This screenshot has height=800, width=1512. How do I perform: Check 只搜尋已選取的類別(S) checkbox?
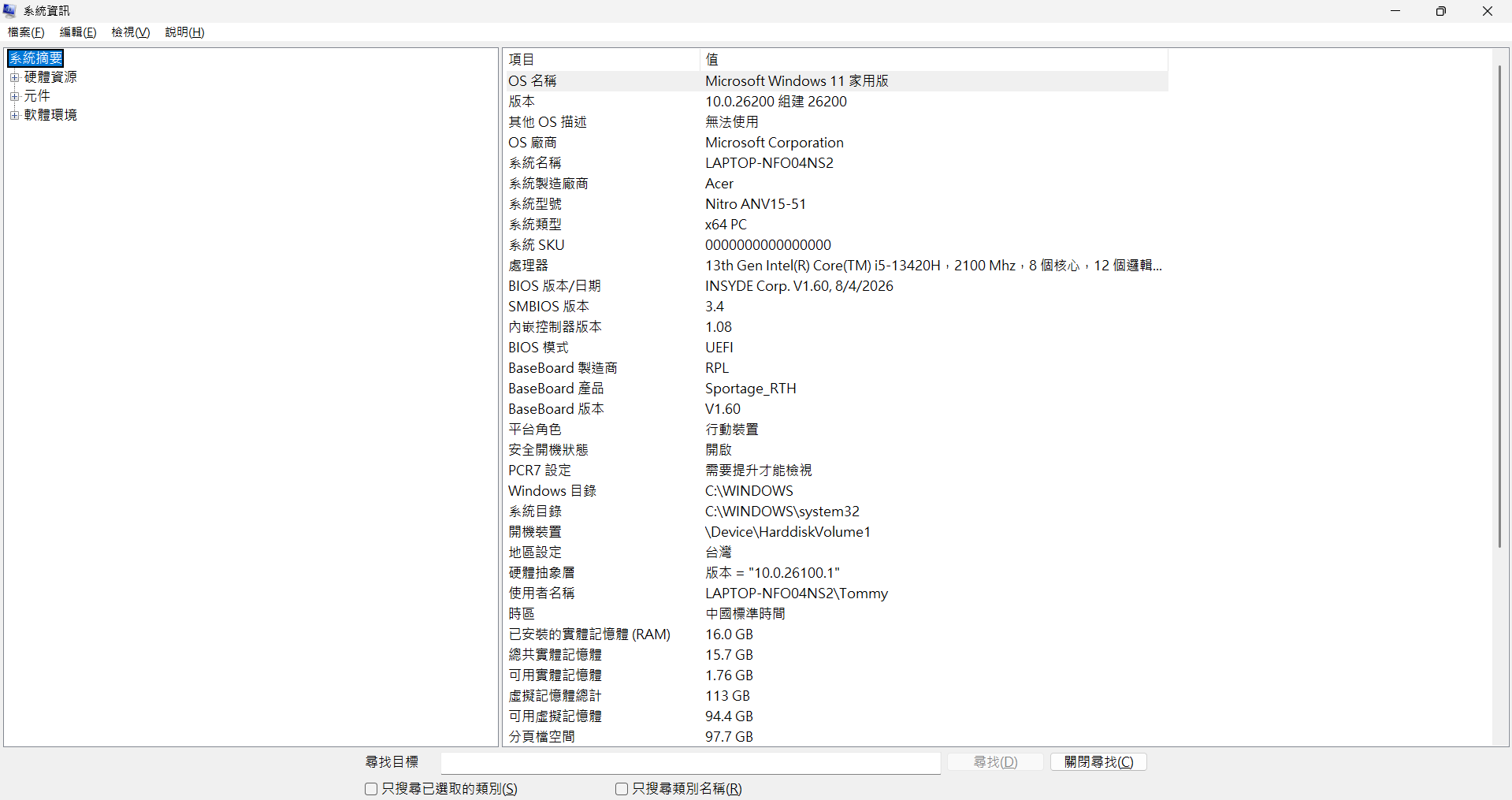[371, 789]
